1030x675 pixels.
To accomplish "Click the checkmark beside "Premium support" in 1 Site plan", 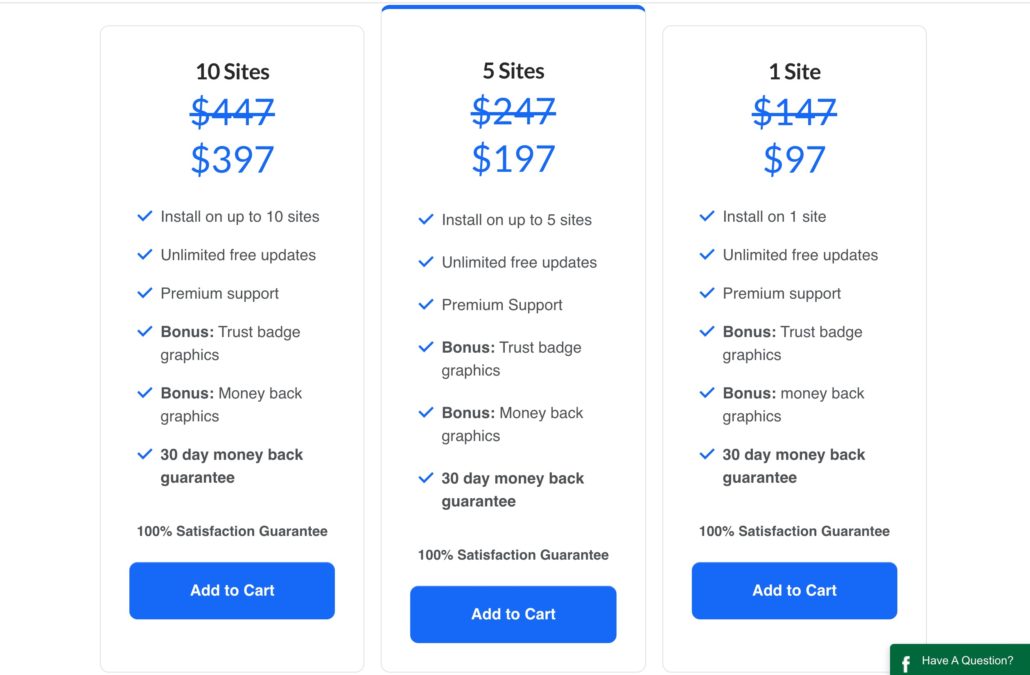I will (707, 293).
